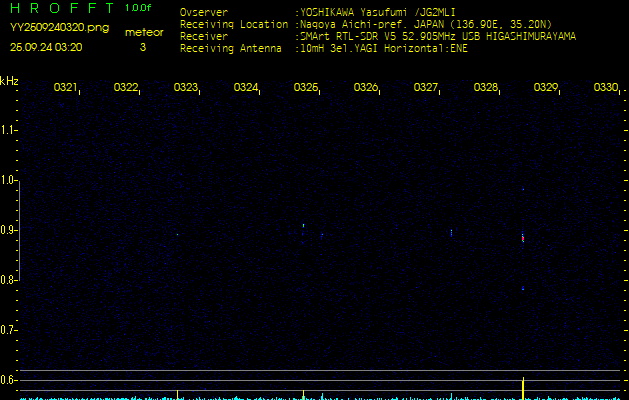Screen dimensions: 629x400
Task: Click the Receiver field label
Action: tap(204, 37)
